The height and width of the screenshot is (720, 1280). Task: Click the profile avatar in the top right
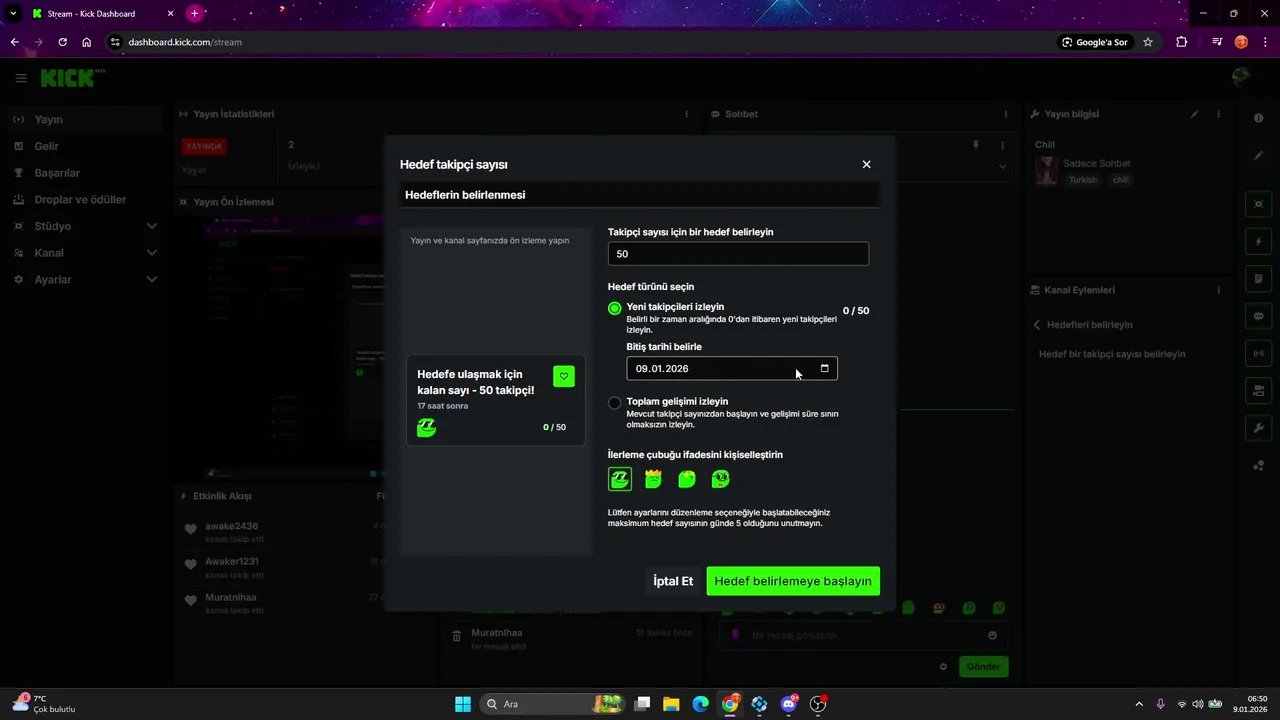tap(1241, 78)
